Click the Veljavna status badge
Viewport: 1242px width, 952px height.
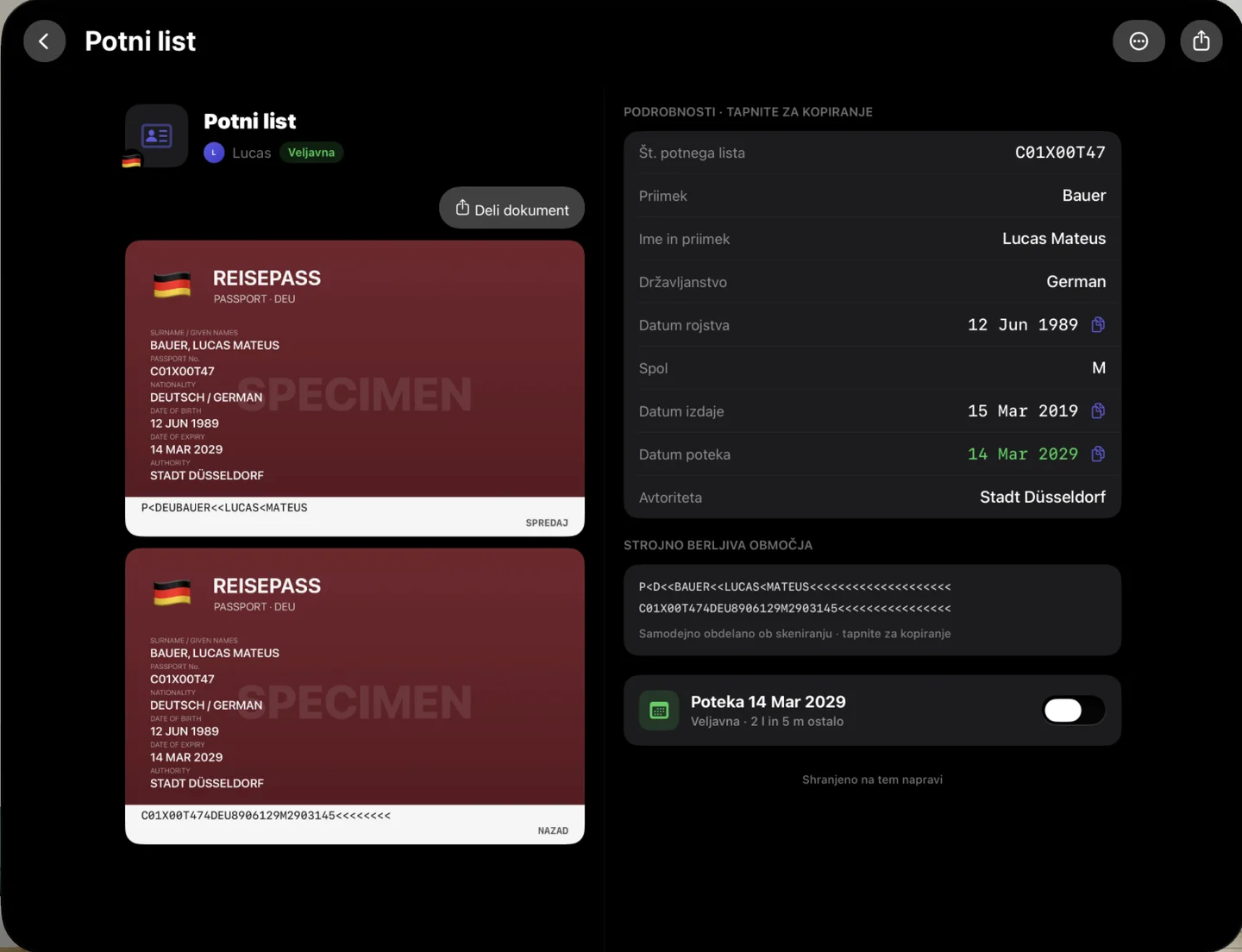pos(311,153)
